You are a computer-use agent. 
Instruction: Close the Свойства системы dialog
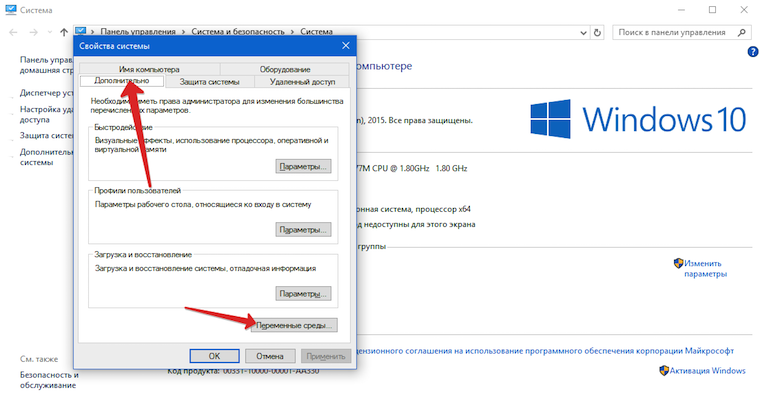coord(346,46)
